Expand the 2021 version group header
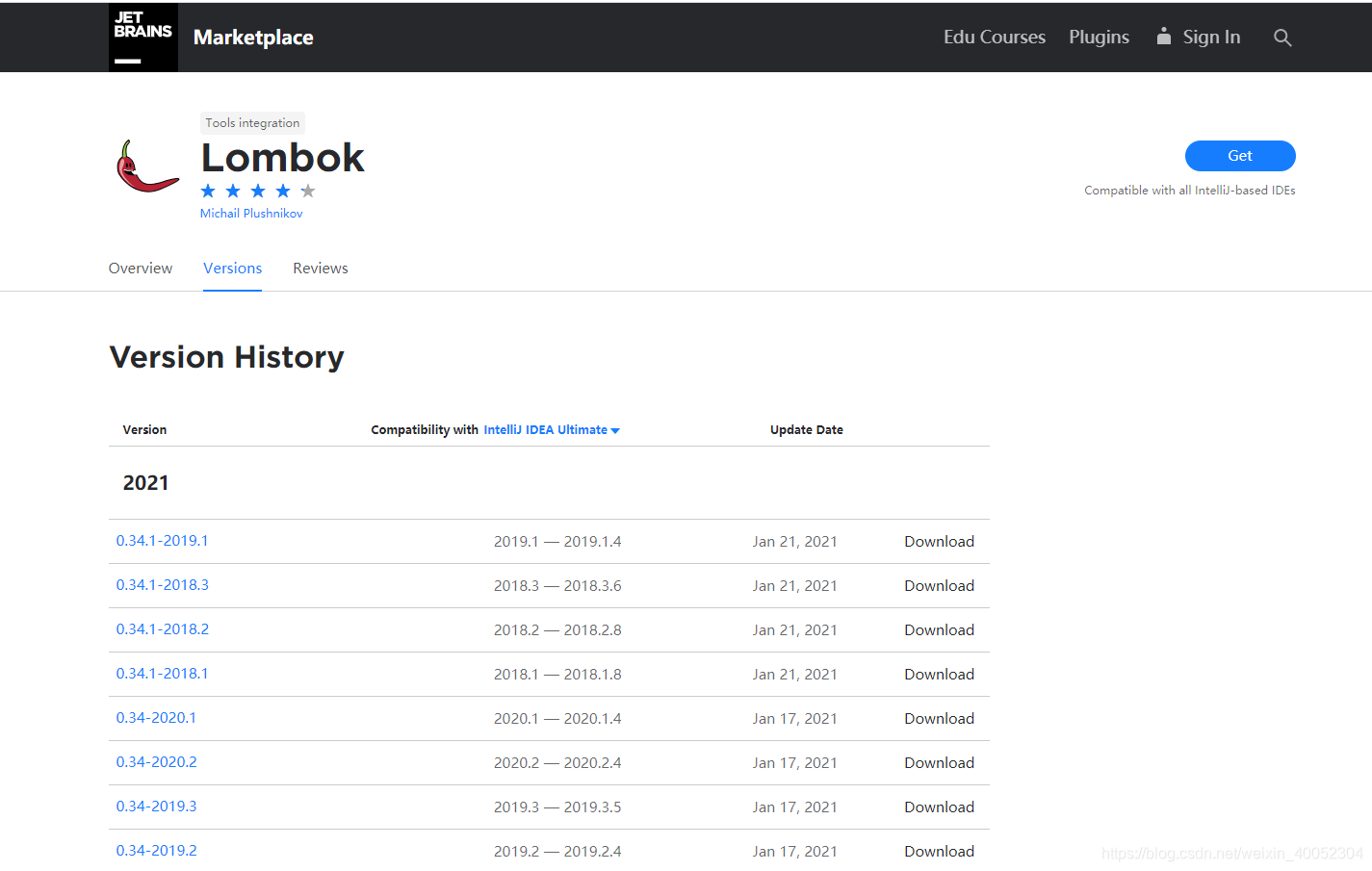1372x871 pixels. pyautogui.click(x=145, y=482)
